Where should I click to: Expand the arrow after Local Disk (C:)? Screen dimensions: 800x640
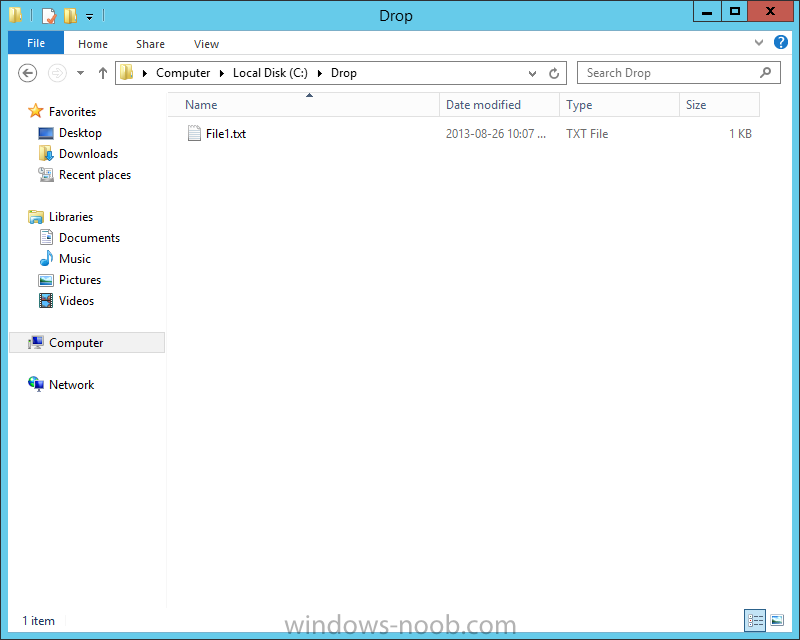pos(320,73)
